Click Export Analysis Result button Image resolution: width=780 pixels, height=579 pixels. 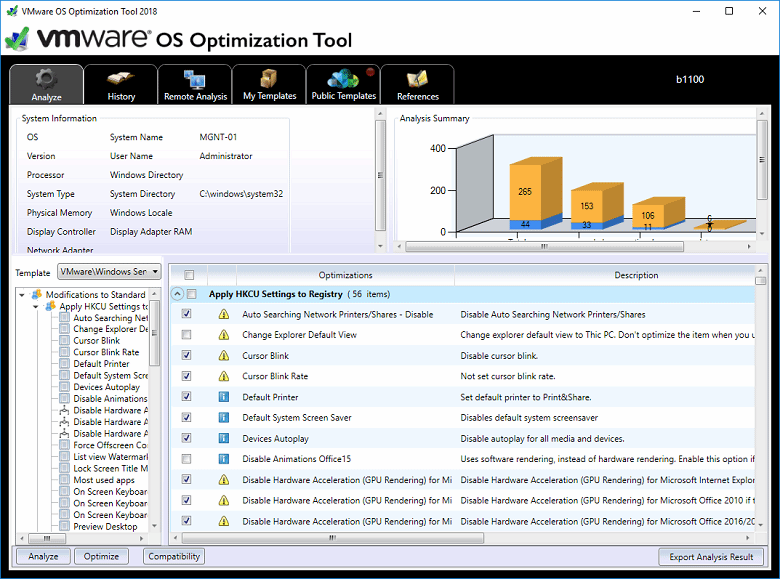click(711, 557)
